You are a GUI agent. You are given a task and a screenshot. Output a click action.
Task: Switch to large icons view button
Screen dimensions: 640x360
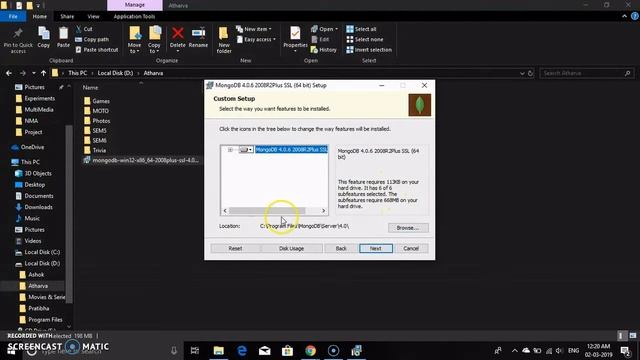(x=633, y=336)
